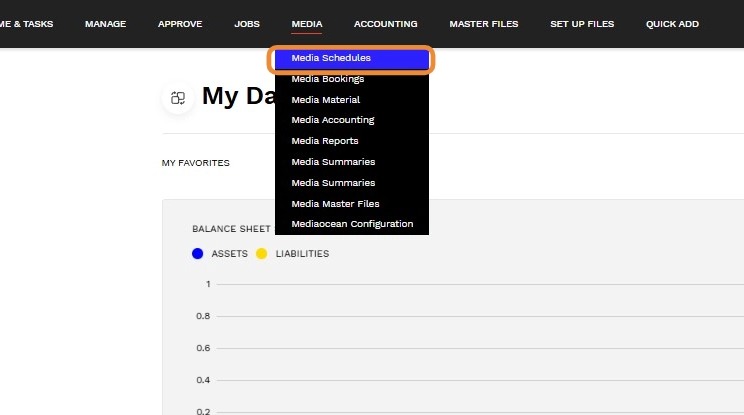The width and height of the screenshot is (744, 415).
Task: Open the Master Files menu
Action: pyautogui.click(x=484, y=24)
